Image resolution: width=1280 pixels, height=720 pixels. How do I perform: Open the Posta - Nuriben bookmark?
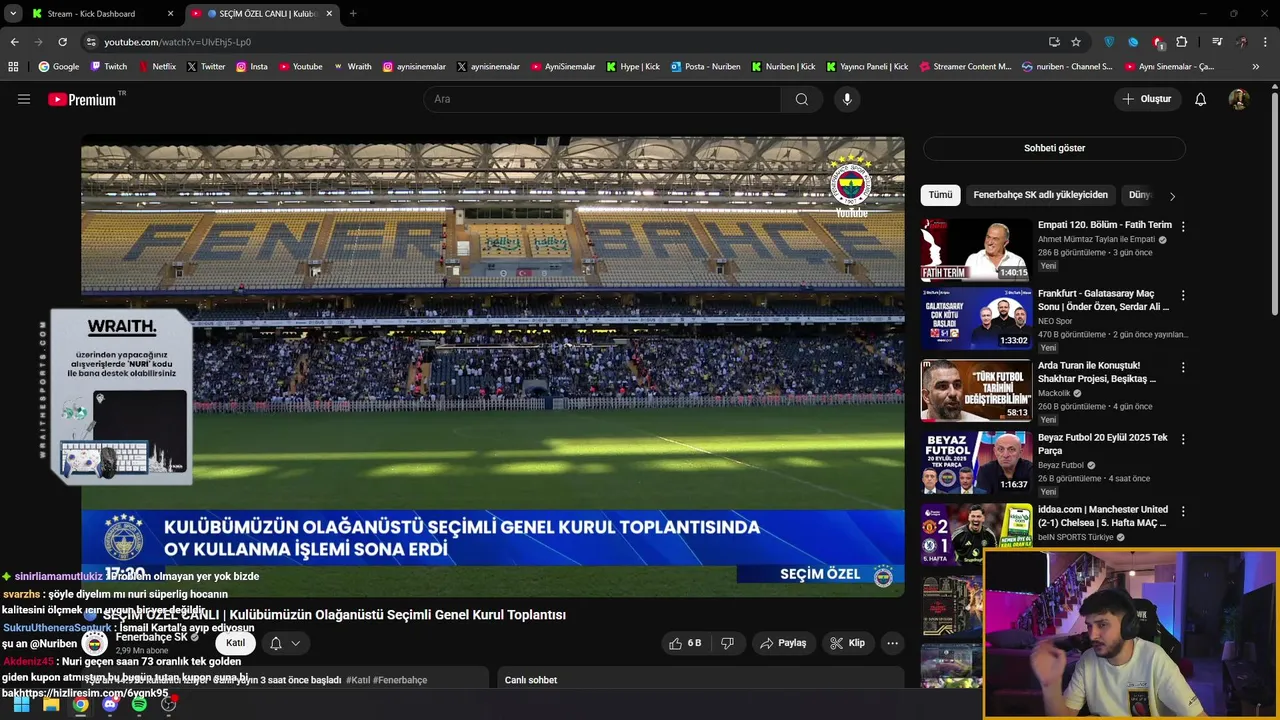point(706,67)
